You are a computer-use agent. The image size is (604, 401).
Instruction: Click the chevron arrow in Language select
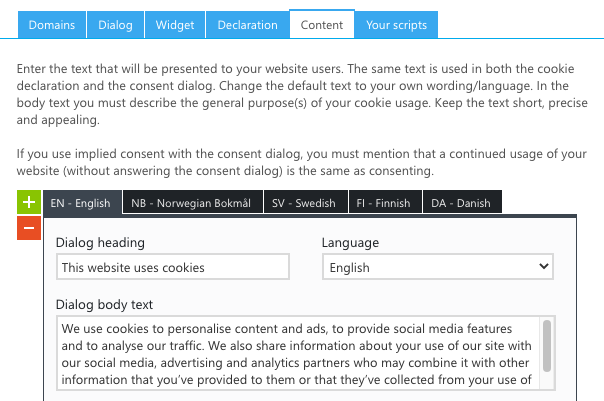(x=544, y=266)
